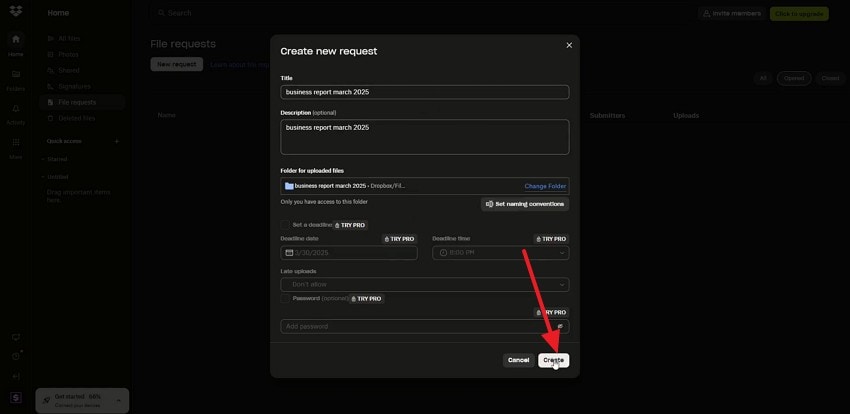This screenshot has width=850, height=414.
Task: Collapse the Starred section
Action: click(43, 159)
